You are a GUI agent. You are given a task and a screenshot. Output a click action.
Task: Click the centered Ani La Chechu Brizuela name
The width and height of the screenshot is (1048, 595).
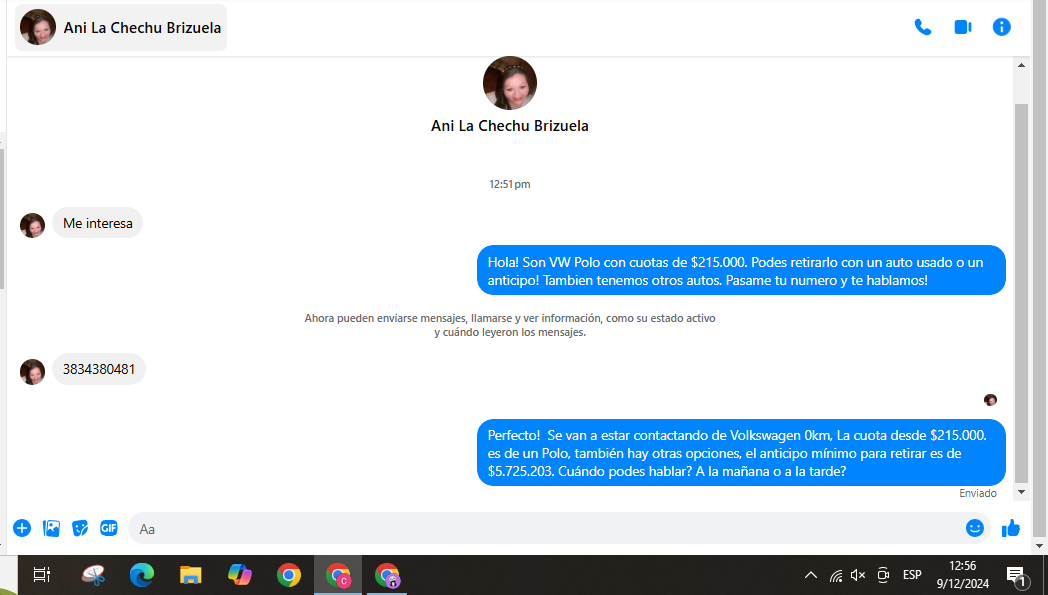tap(509, 126)
